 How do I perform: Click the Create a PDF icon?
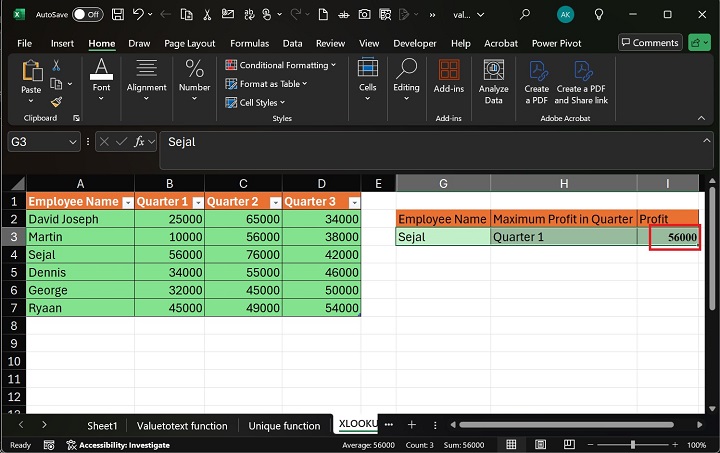click(x=537, y=82)
